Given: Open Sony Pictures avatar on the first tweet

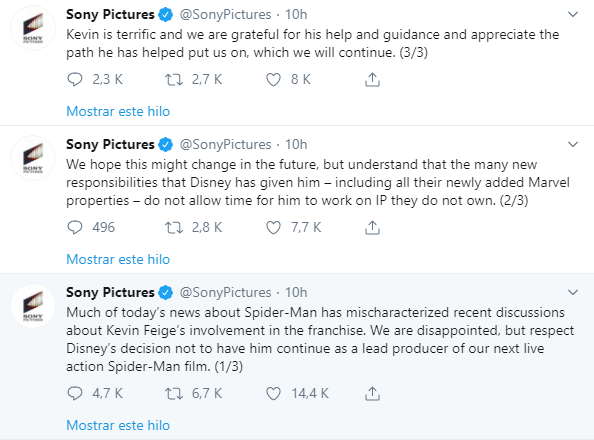Looking at the screenshot, I should point(33,28).
